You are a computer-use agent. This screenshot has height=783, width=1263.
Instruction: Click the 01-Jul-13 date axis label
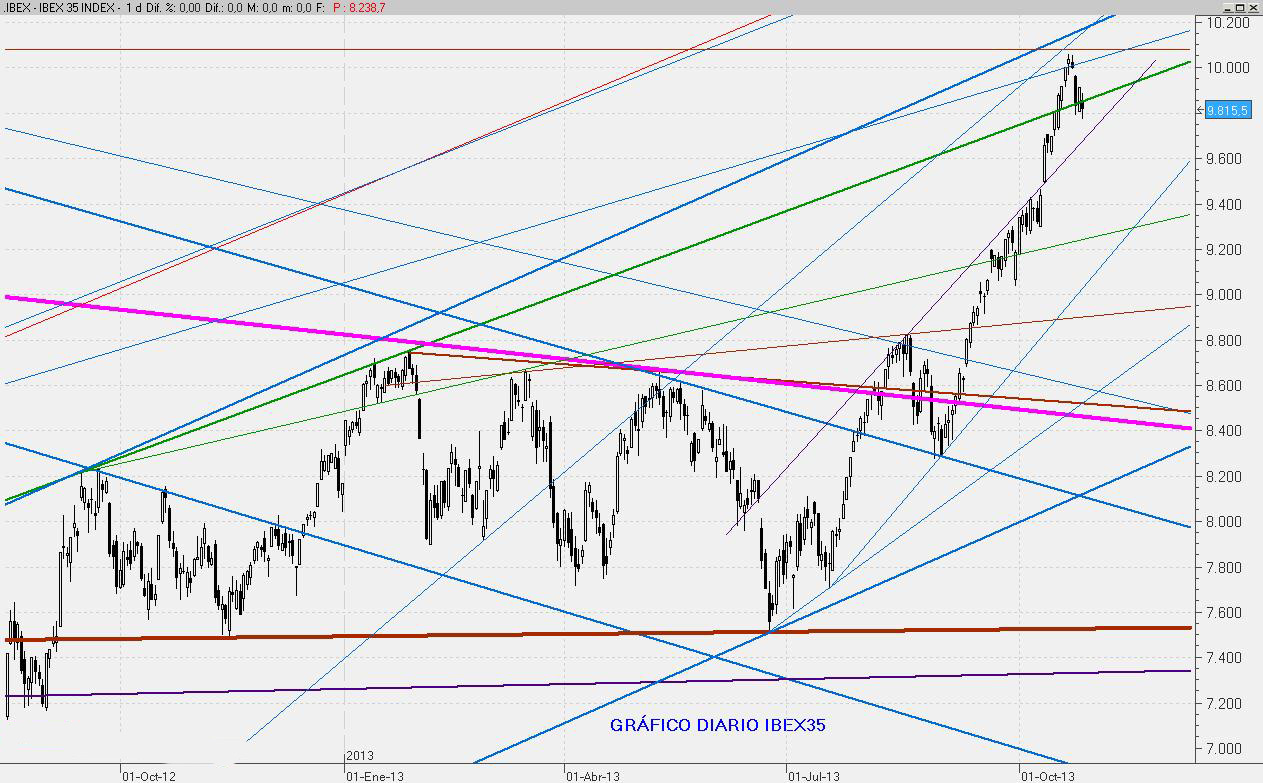click(813, 775)
